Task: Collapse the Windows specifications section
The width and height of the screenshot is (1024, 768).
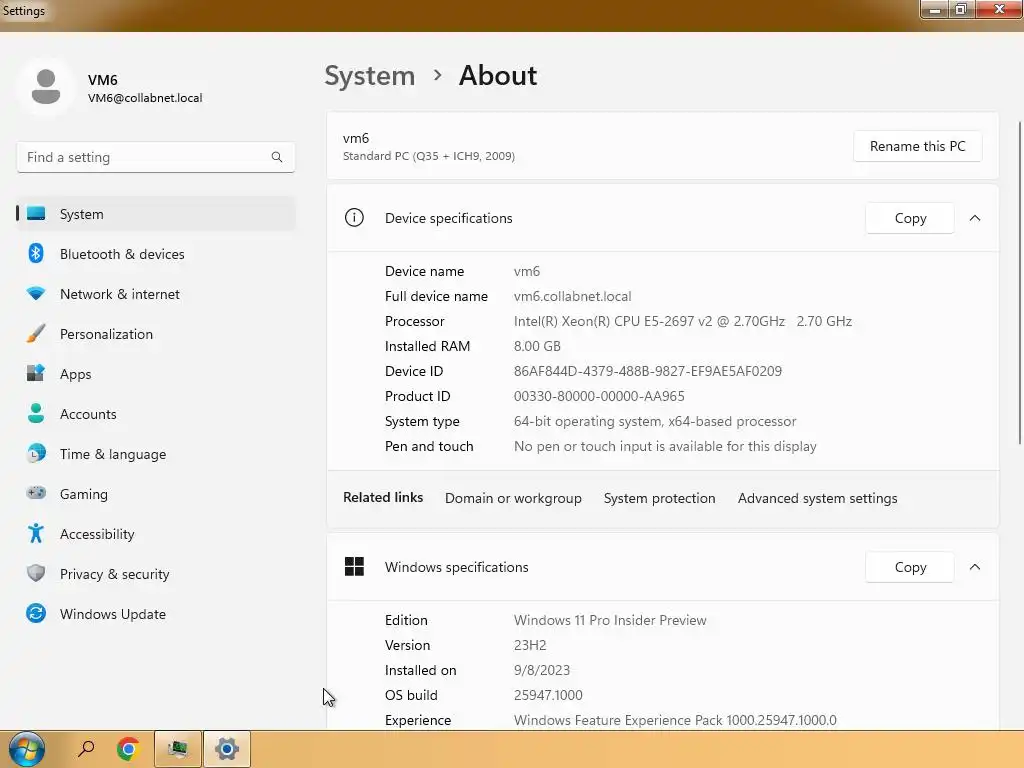Action: [975, 567]
